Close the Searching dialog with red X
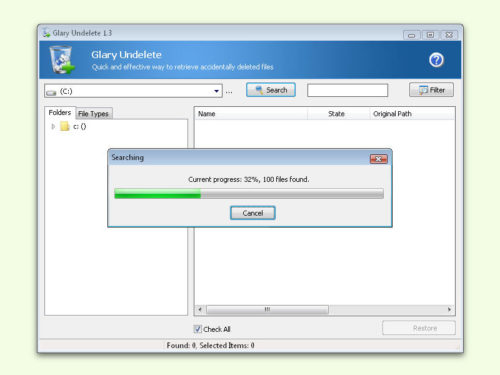The image size is (500, 375). point(379,159)
